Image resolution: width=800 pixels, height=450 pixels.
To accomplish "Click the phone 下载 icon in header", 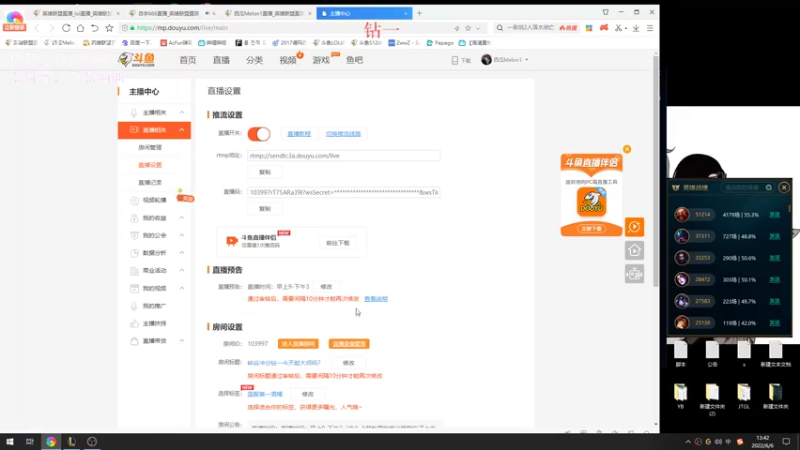I will [455, 60].
